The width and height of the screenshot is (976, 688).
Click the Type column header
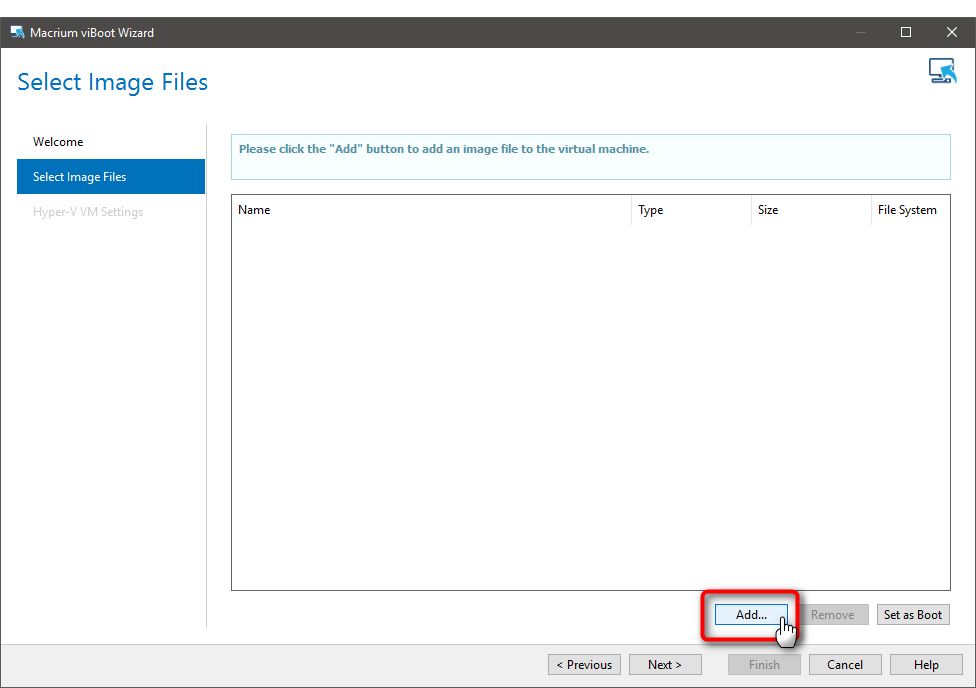(x=691, y=210)
